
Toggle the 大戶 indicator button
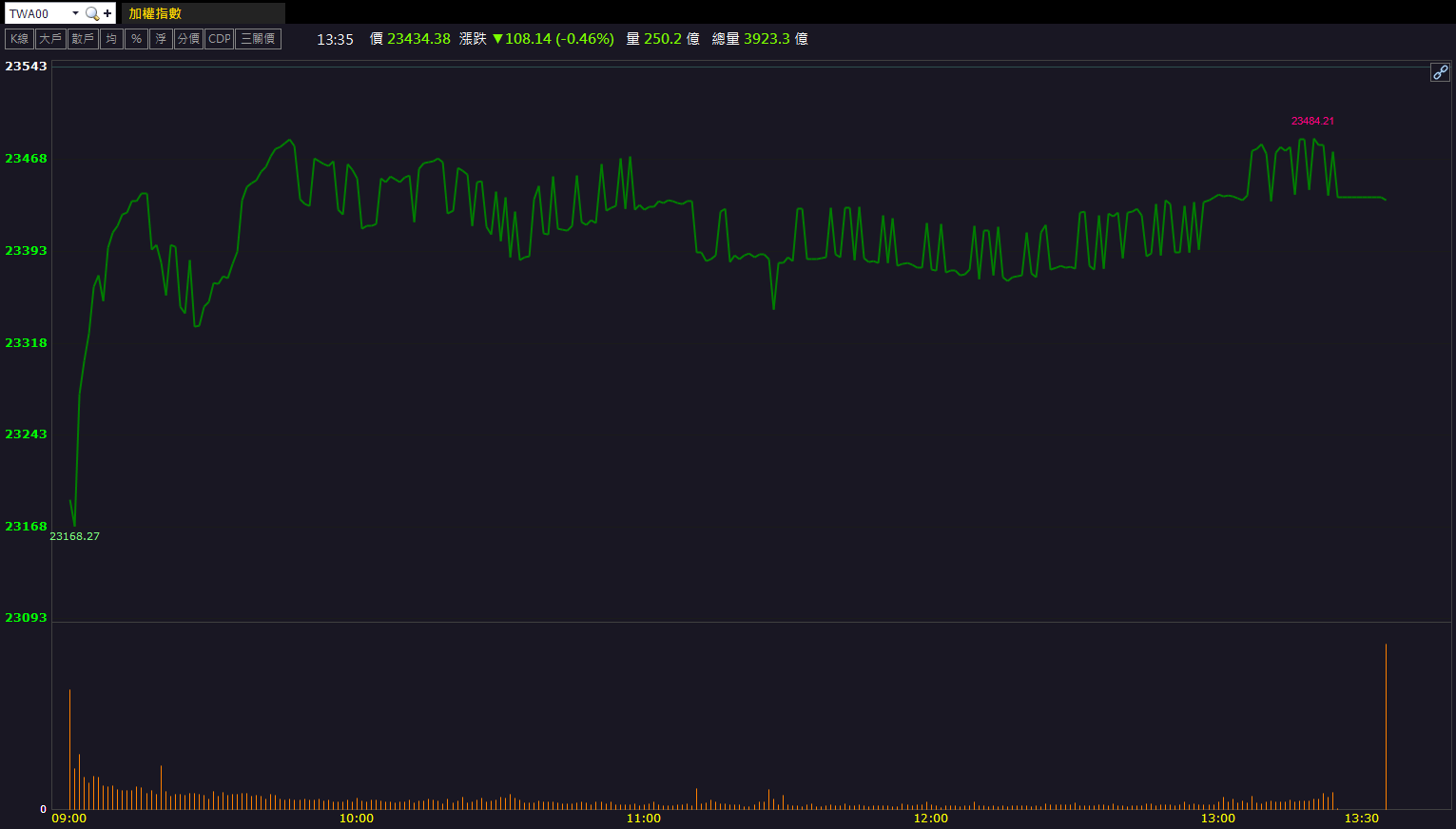[51, 39]
